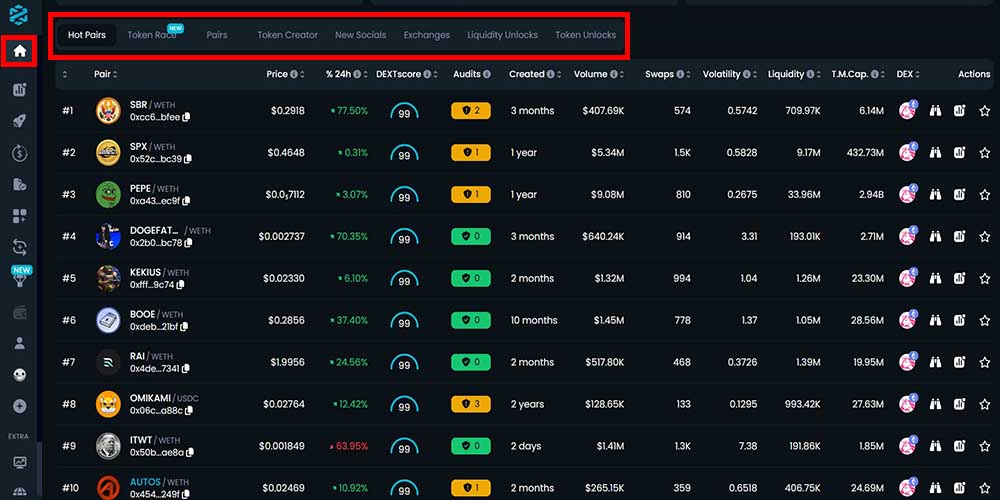Favorite the SBR pair with star
This screenshot has width=1000, height=500.
pyautogui.click(x=985, y=111)
